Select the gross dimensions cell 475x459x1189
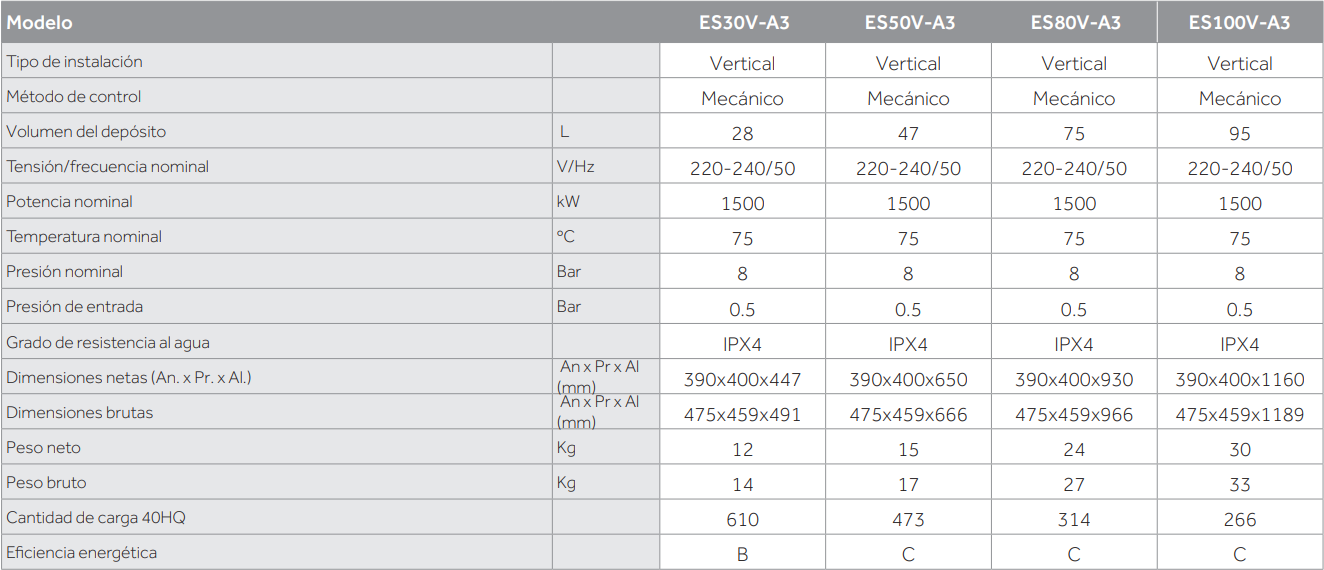The width and height of the screenshot is (1324, 570). [1240, 415]
